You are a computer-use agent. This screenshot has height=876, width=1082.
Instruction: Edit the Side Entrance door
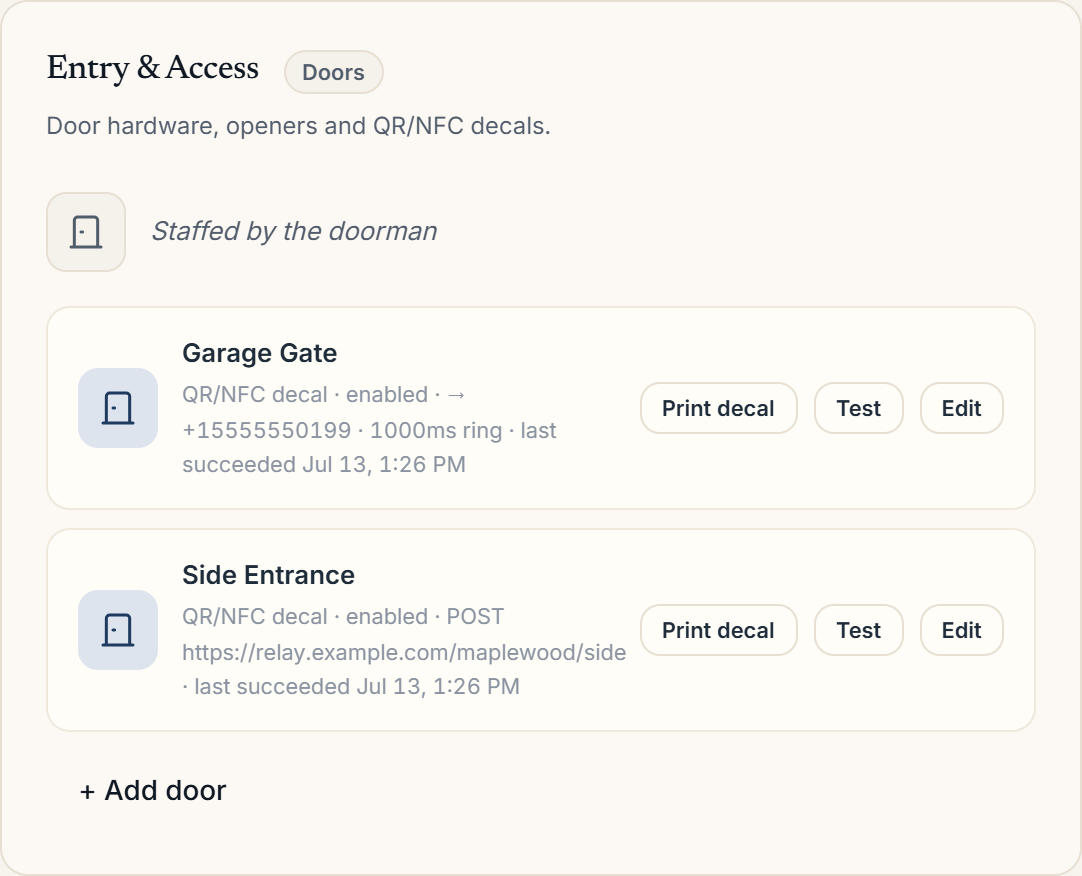pos(961,630)
